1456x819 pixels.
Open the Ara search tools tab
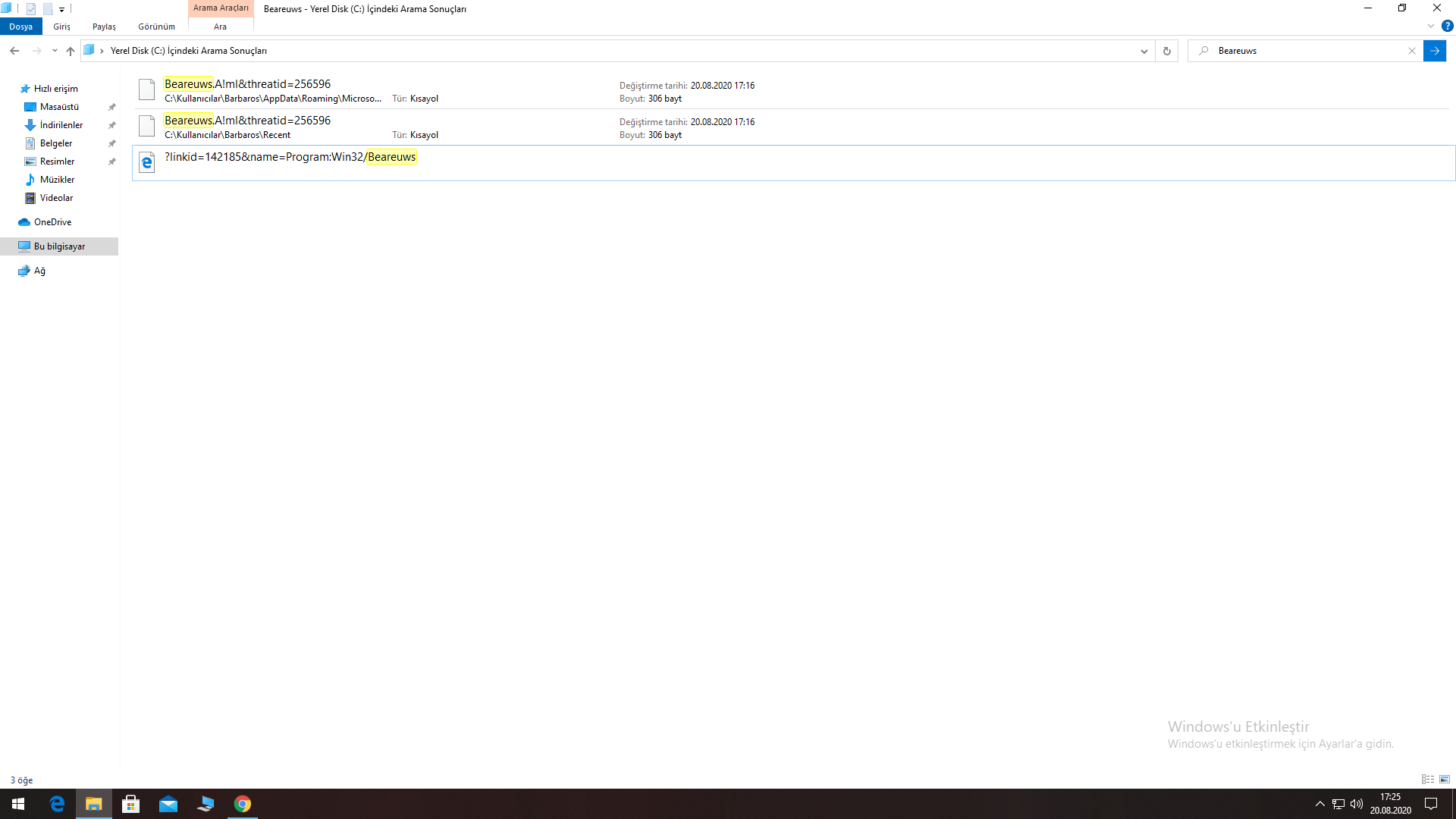click(220, 27)
